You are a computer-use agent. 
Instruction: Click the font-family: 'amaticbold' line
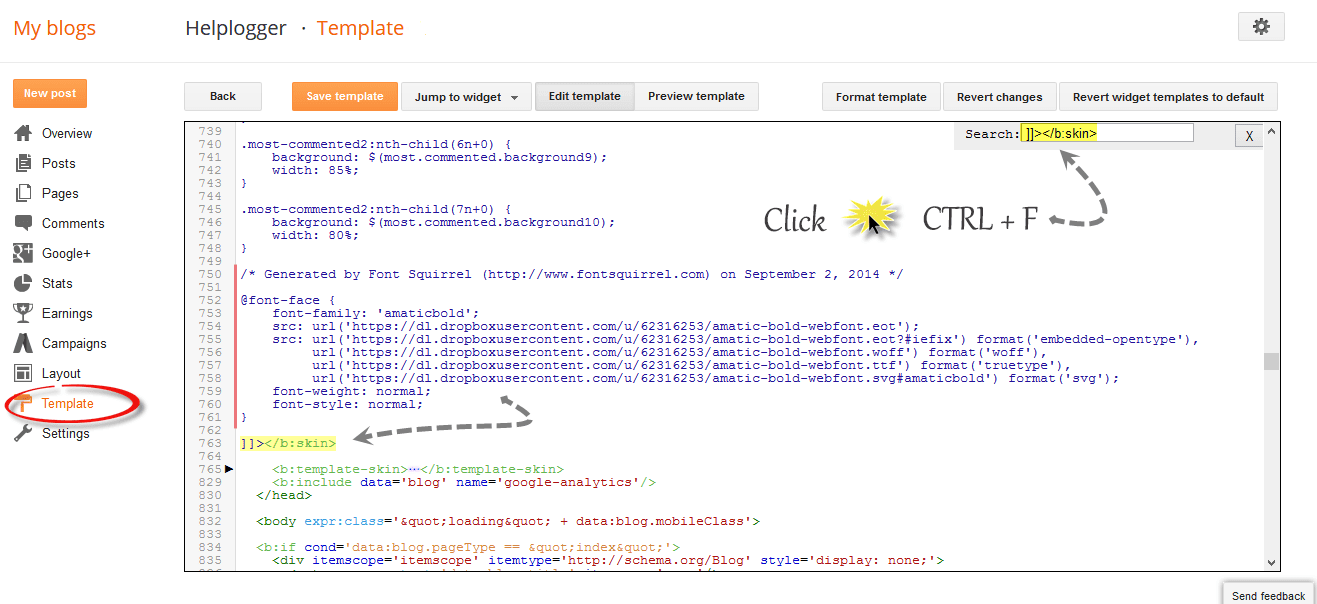point(376,312)
